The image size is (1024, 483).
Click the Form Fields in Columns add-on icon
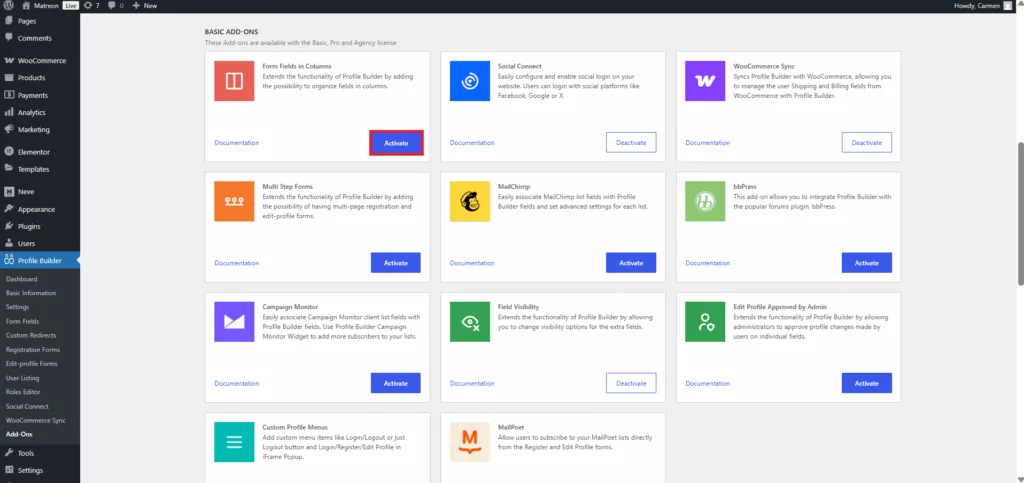[x=234, y=81]
